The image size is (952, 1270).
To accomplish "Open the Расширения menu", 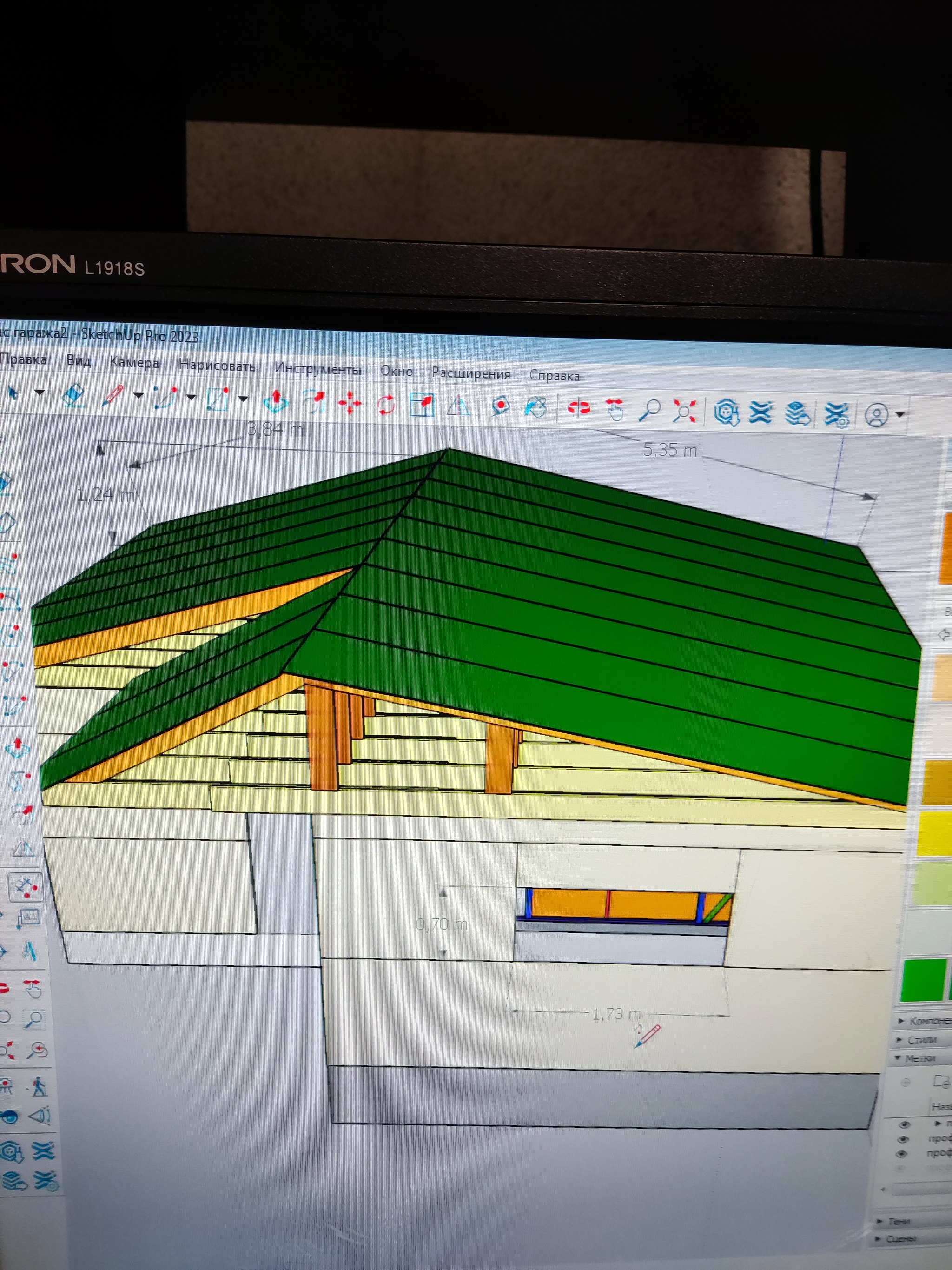I will click(470, 373).
